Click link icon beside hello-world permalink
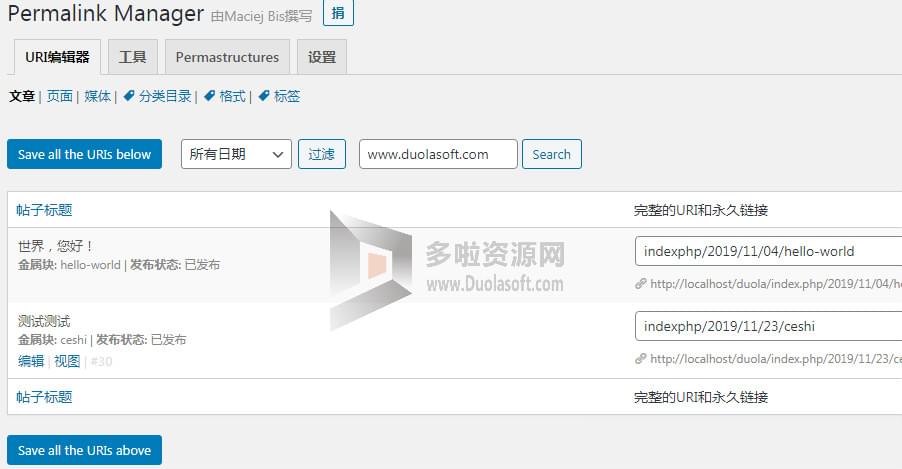The image size is (902, 469). [x=641, y=284]
